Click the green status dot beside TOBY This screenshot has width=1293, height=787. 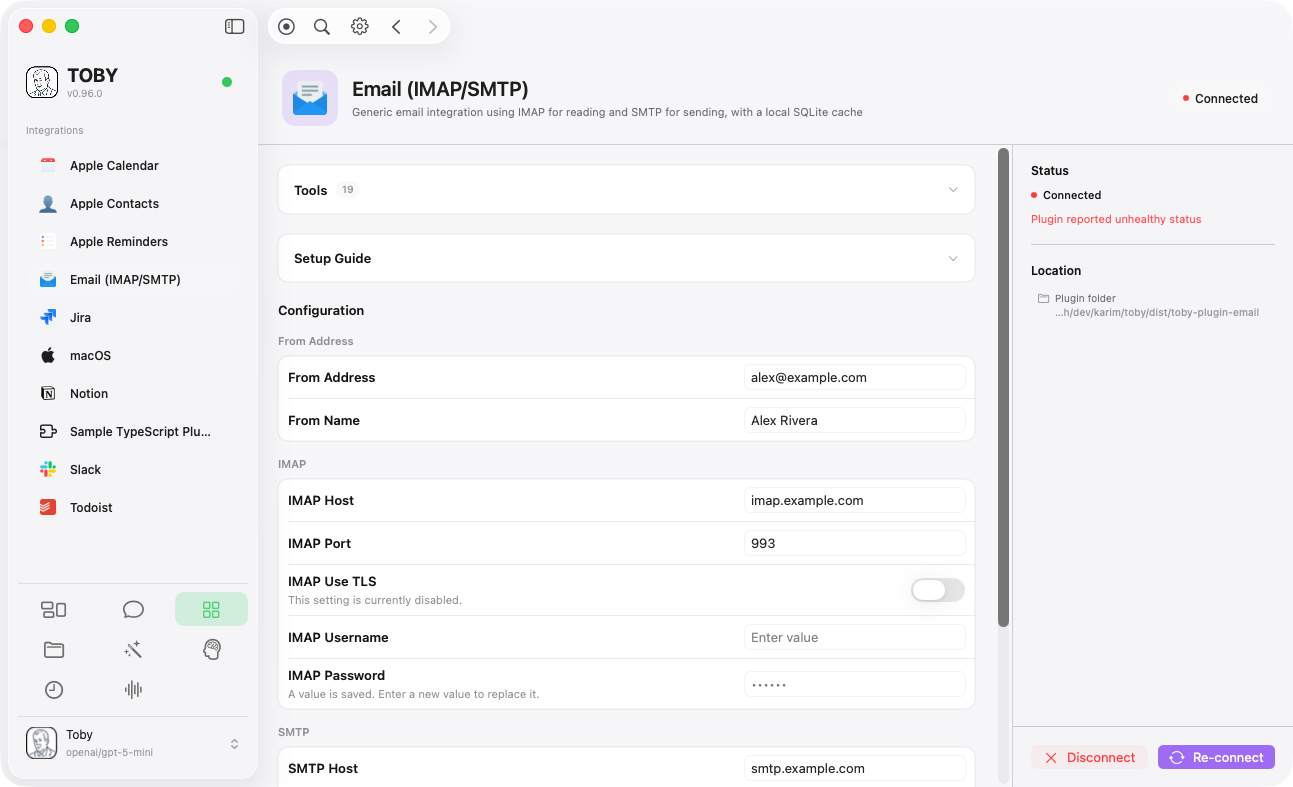227,82
